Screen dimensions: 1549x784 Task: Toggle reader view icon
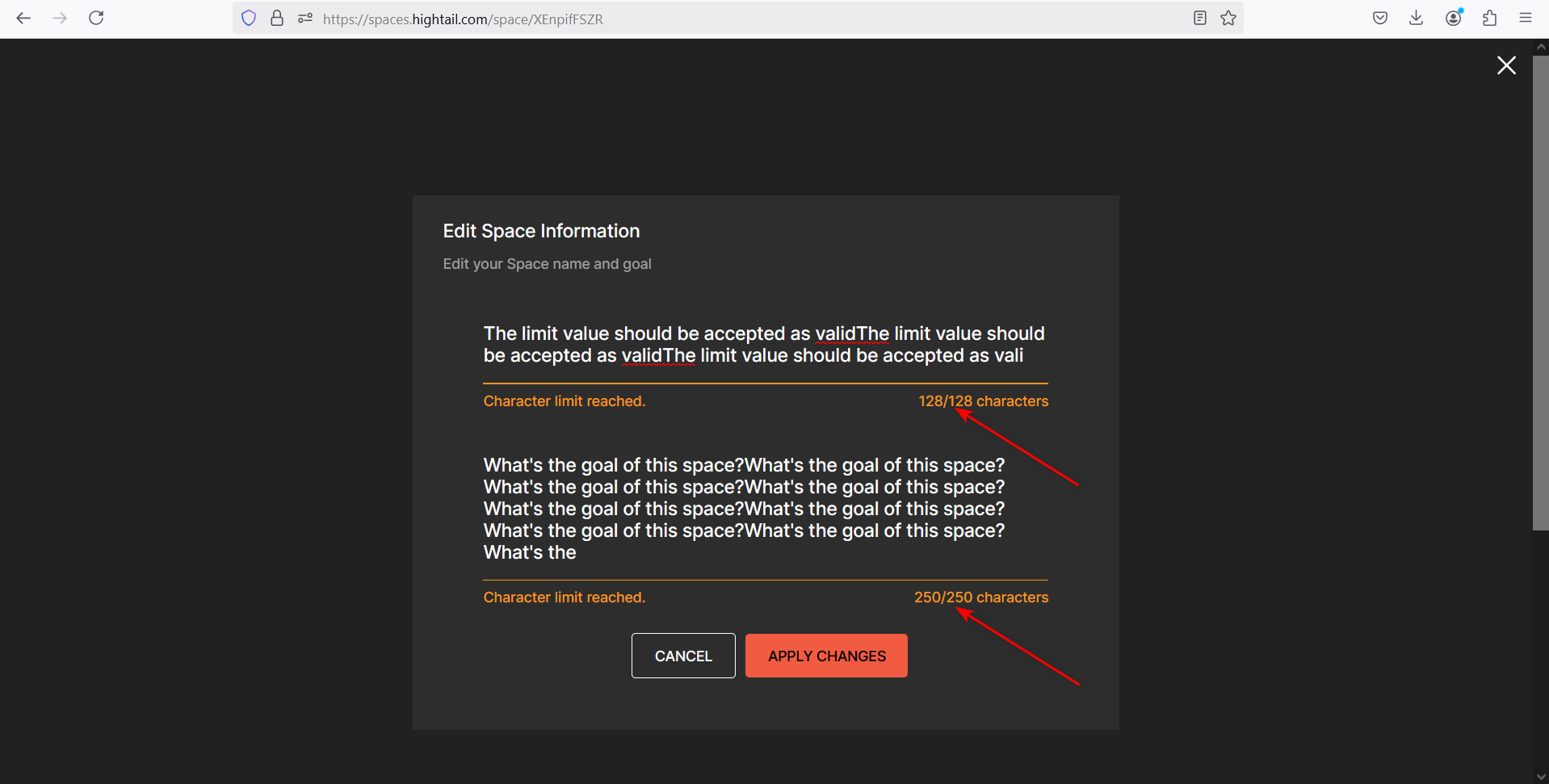coord(1200,18)
